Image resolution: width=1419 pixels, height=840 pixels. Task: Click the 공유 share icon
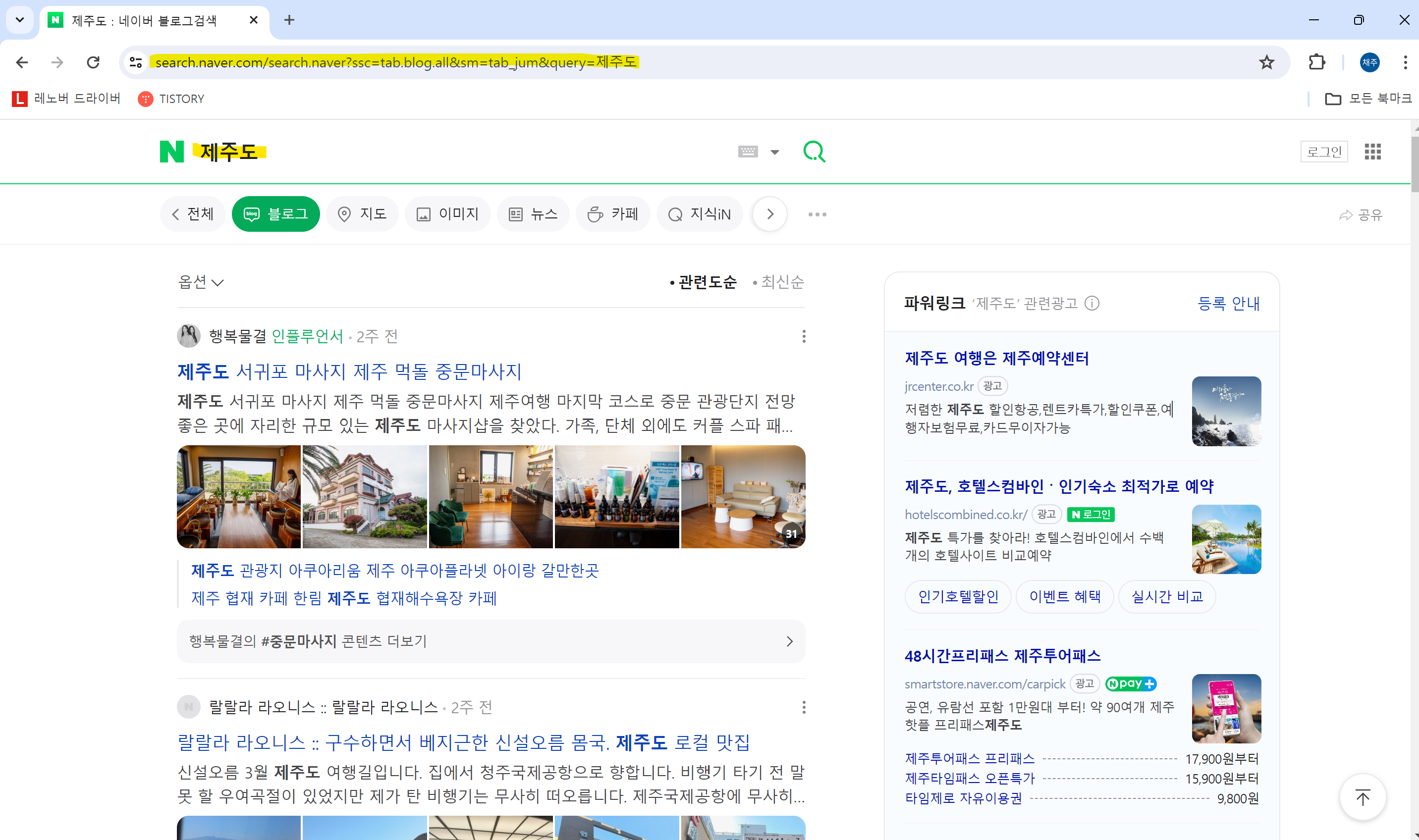click(1361, 215)
